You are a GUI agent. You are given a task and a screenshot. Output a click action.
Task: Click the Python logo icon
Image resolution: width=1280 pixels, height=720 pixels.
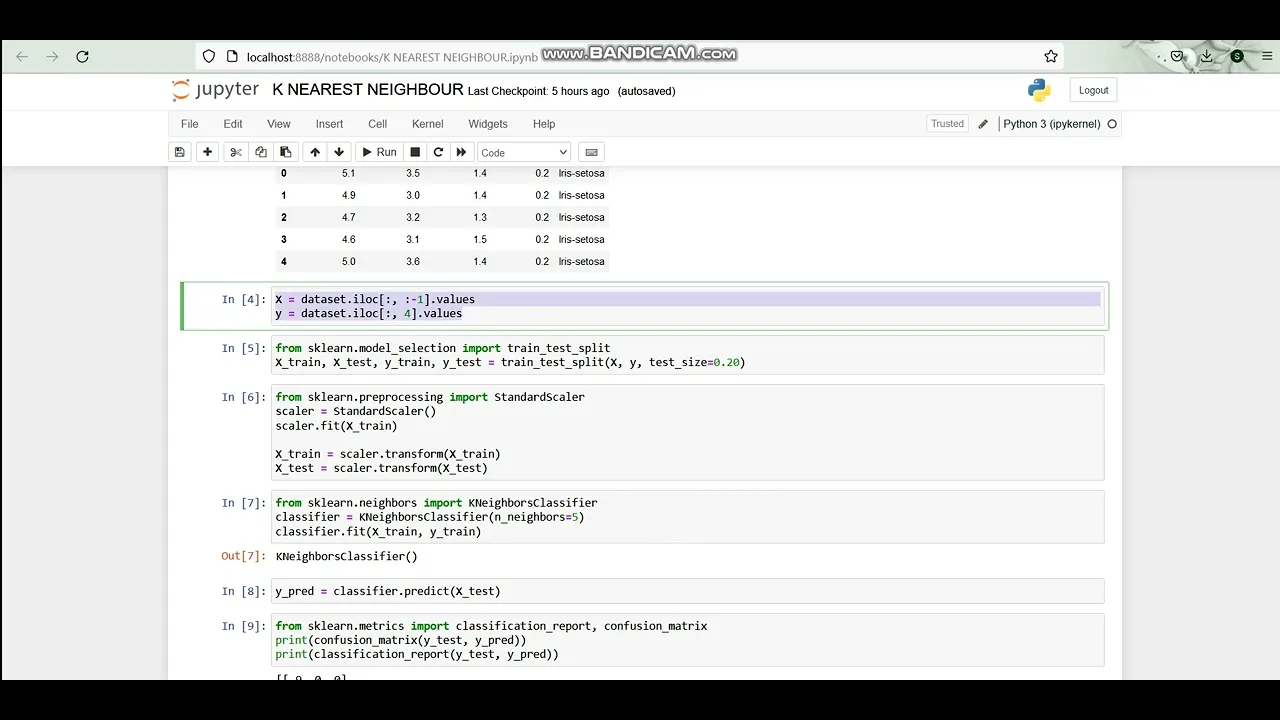1039,90
